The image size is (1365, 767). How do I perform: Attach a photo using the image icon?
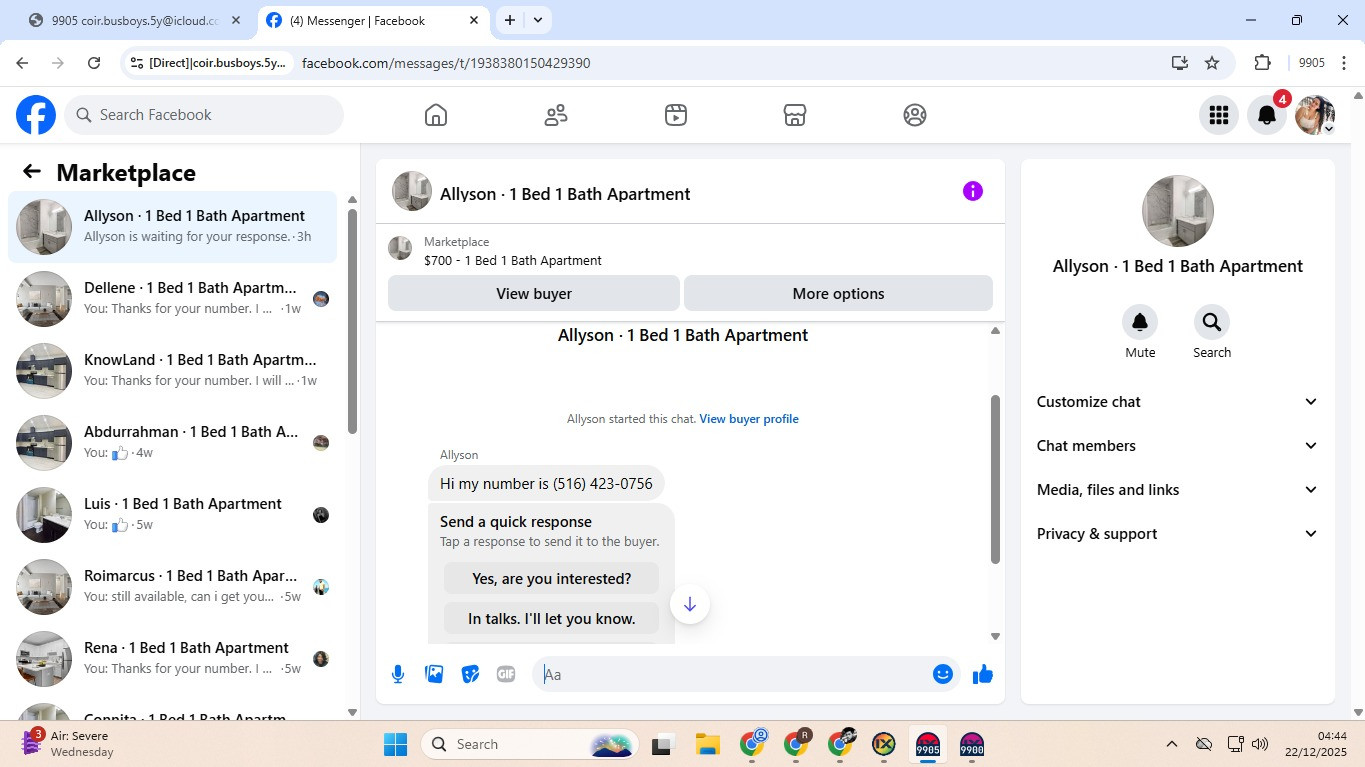coord(434,674)
